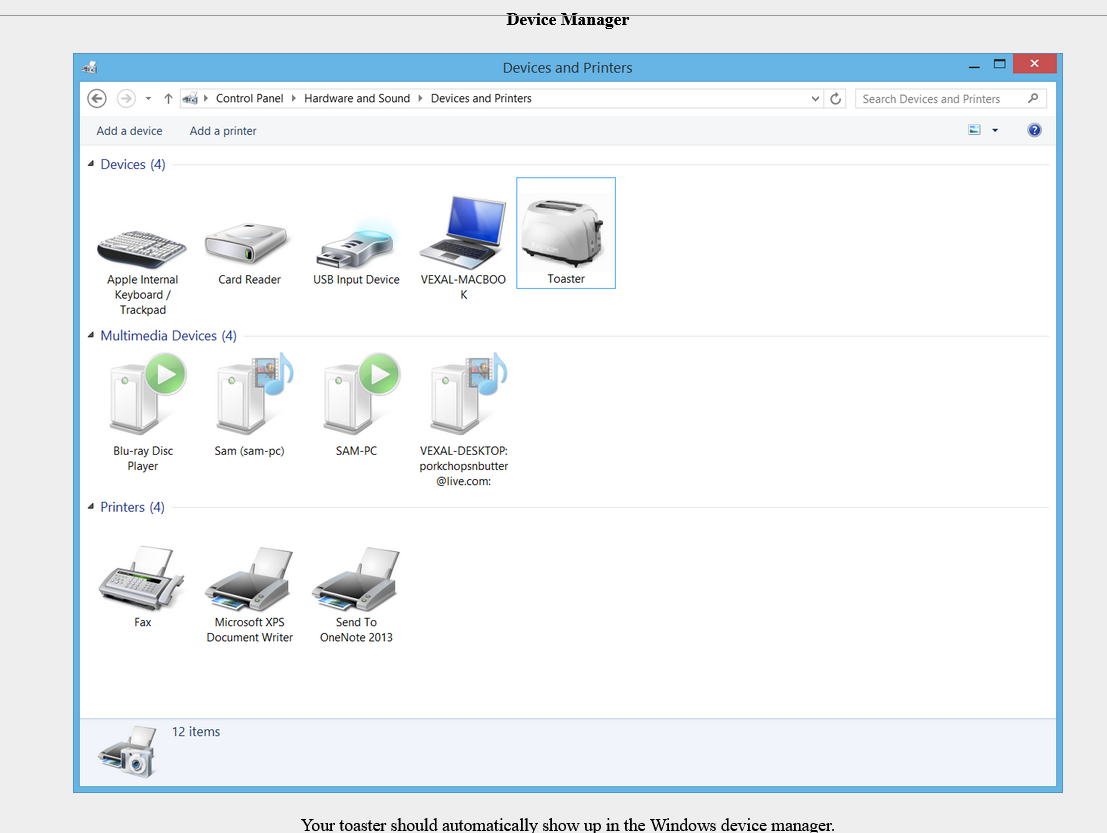Collapse the Devices (4) group
The image size is (1107, 833).
coord(92,164)
